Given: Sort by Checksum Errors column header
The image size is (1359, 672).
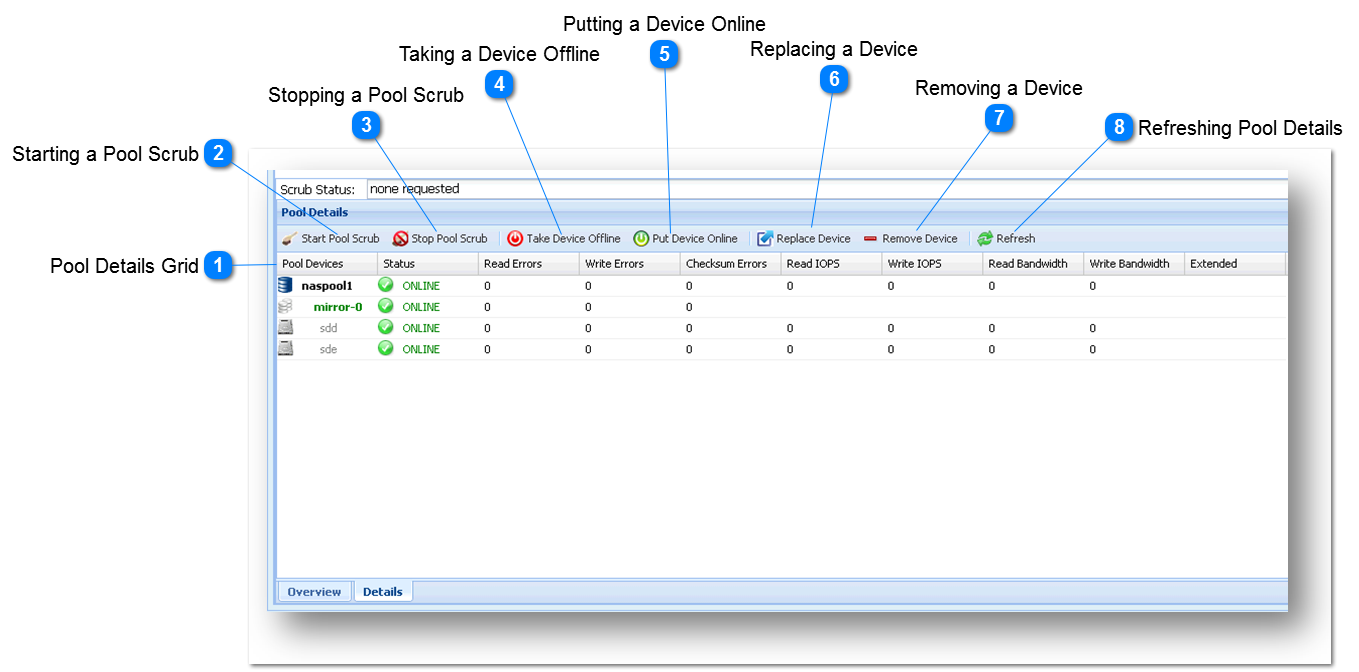Looking at the screenshot, I should pos(731,264).
